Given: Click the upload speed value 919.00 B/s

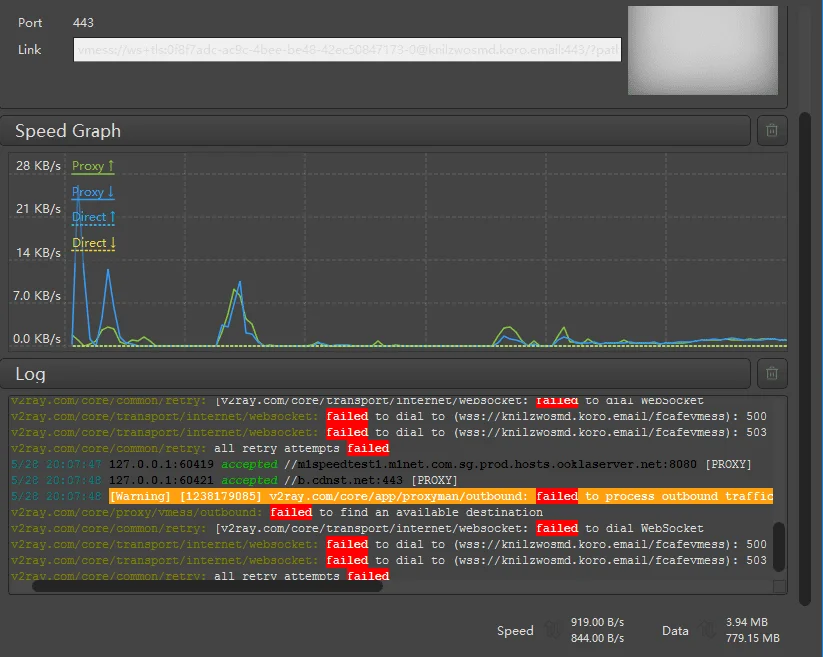Looking at the screenshot, I should [597, 622].
